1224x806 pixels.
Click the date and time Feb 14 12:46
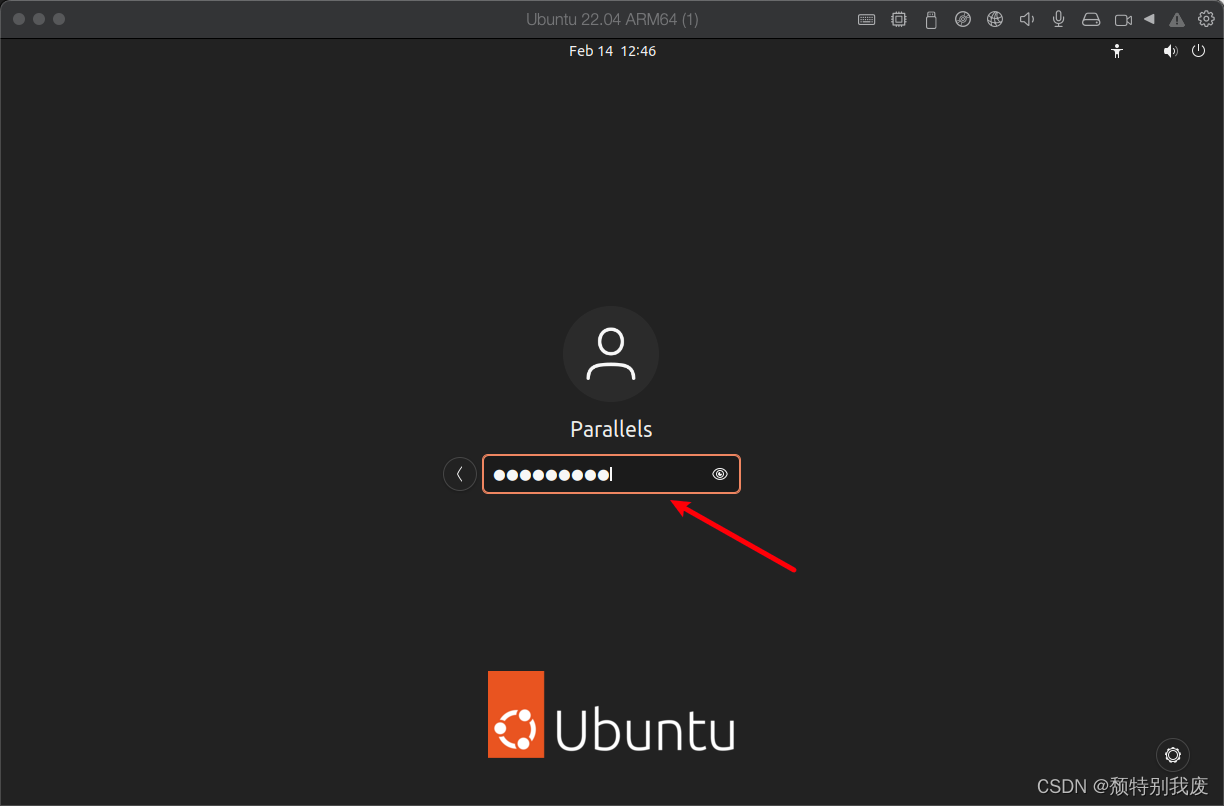click(612, 51)
